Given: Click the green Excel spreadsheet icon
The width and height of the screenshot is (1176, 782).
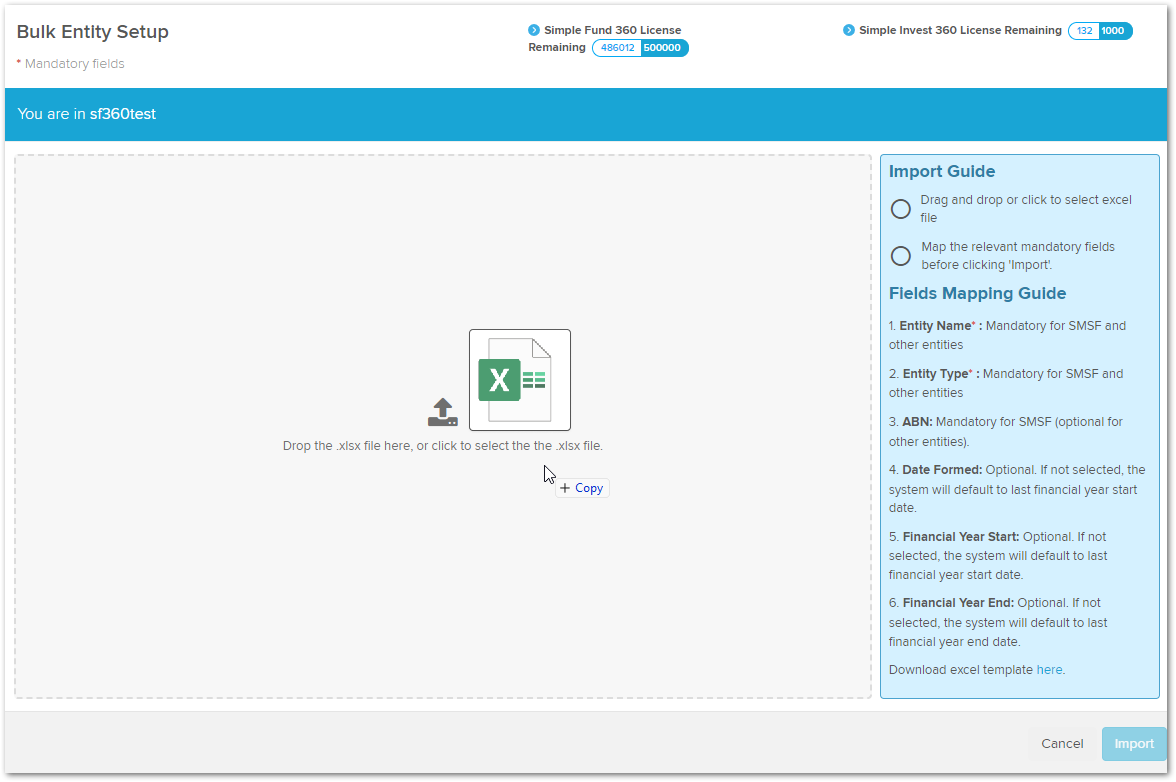Looking at the screenshot, I should point(500,380).
